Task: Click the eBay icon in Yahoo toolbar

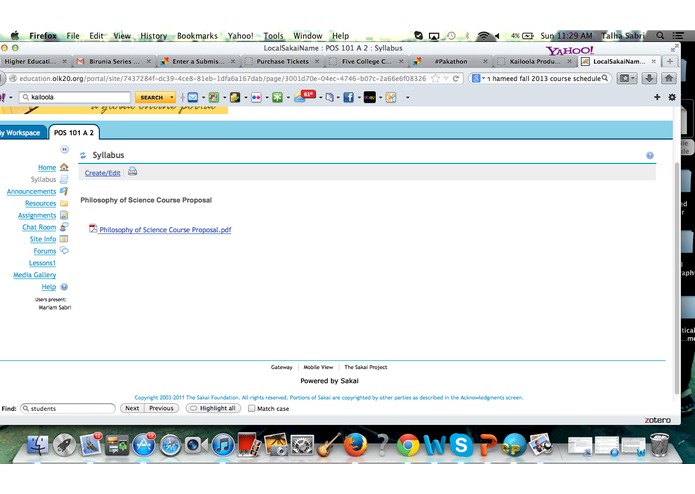Action: point(370,97)
